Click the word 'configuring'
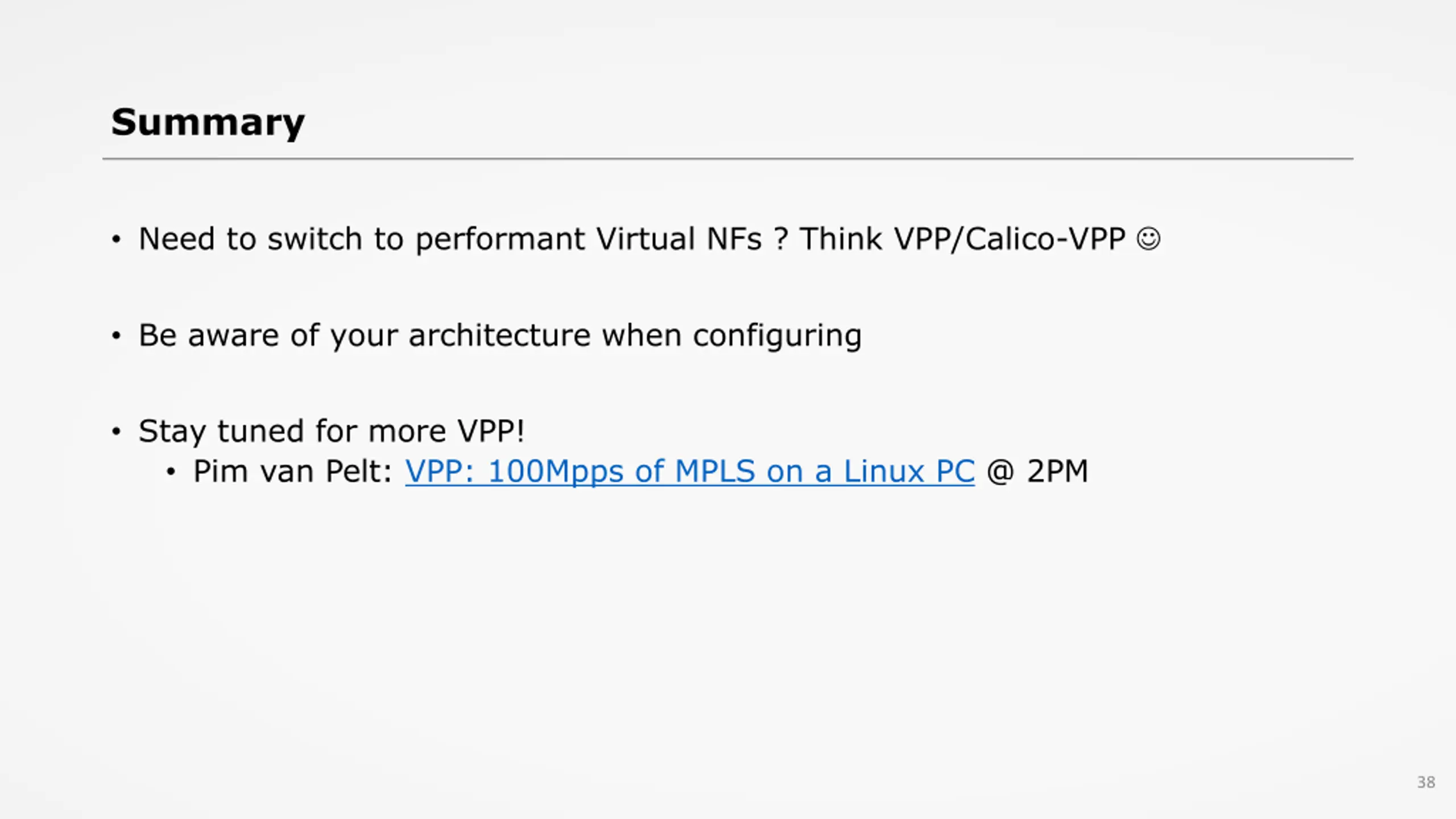This screenshot has height=819, width=1456. tap(777, 337)
